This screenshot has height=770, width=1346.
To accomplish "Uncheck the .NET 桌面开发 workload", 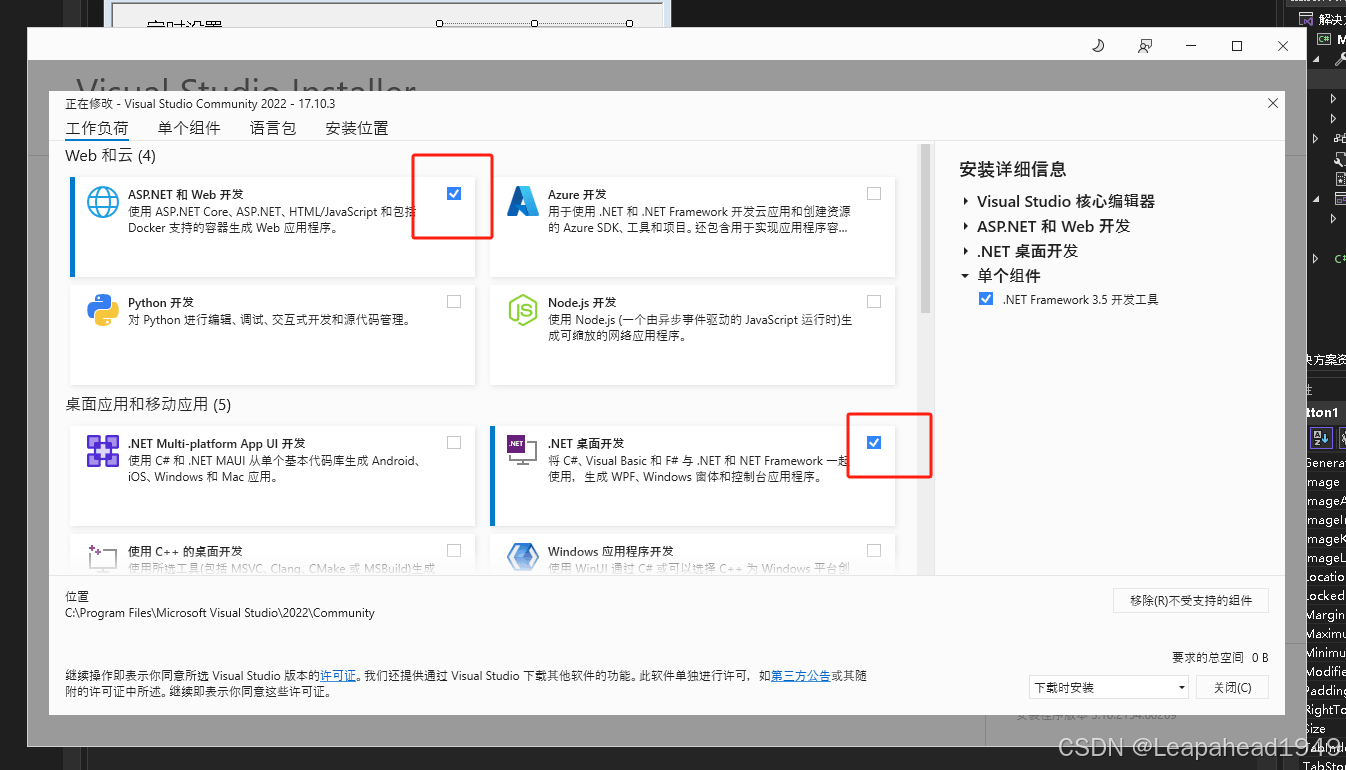I will pyautogui.click(x=874, y=442).
